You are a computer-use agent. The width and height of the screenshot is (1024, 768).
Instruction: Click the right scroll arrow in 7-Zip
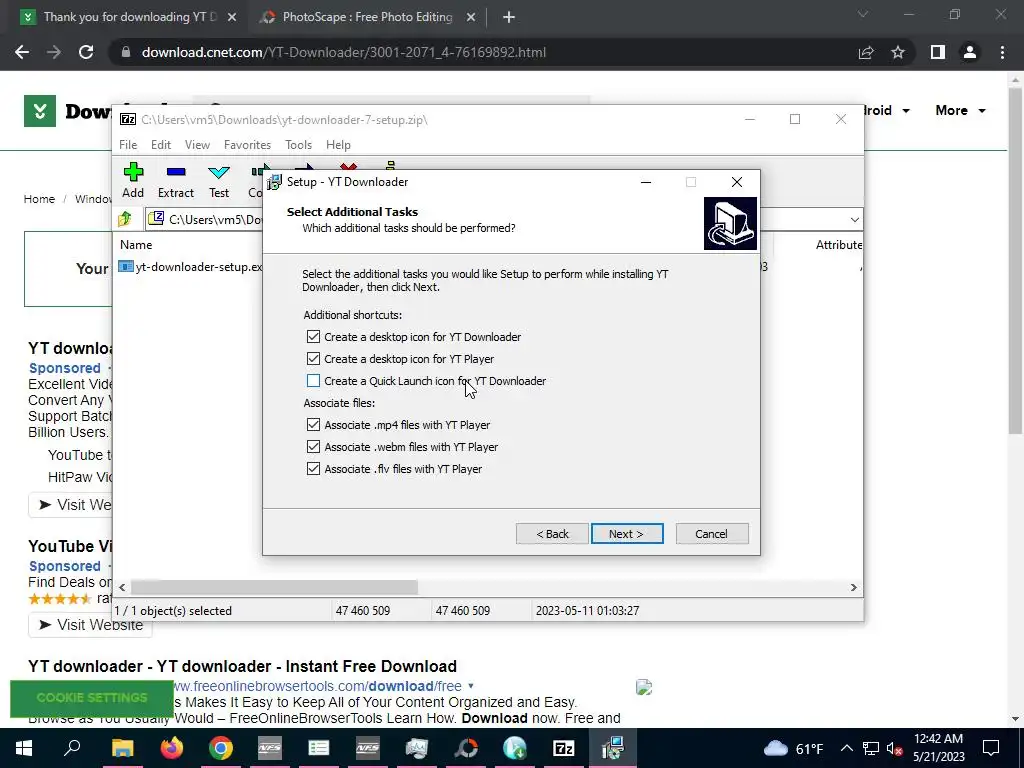(854, 588)
